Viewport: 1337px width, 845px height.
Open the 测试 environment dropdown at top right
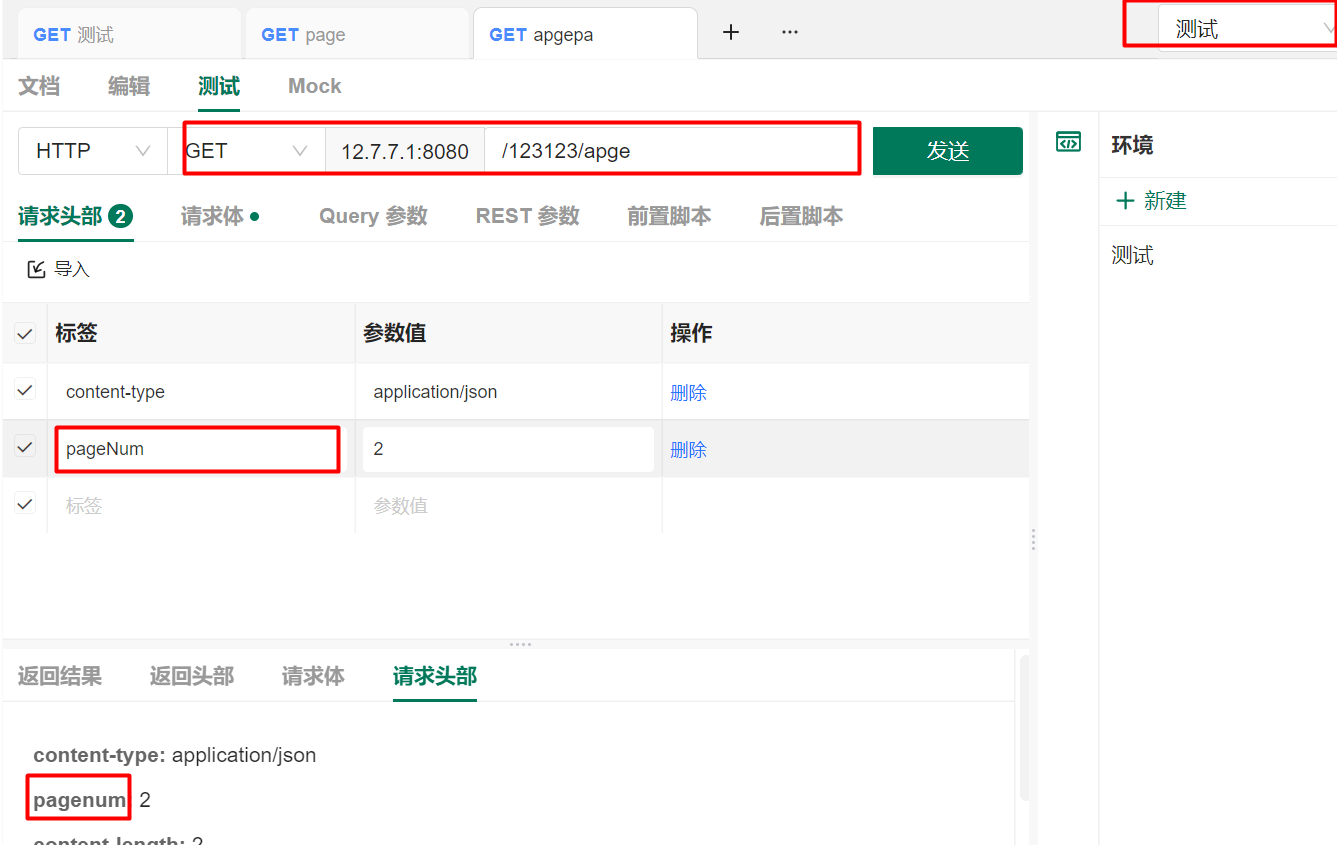[1247, 30]
